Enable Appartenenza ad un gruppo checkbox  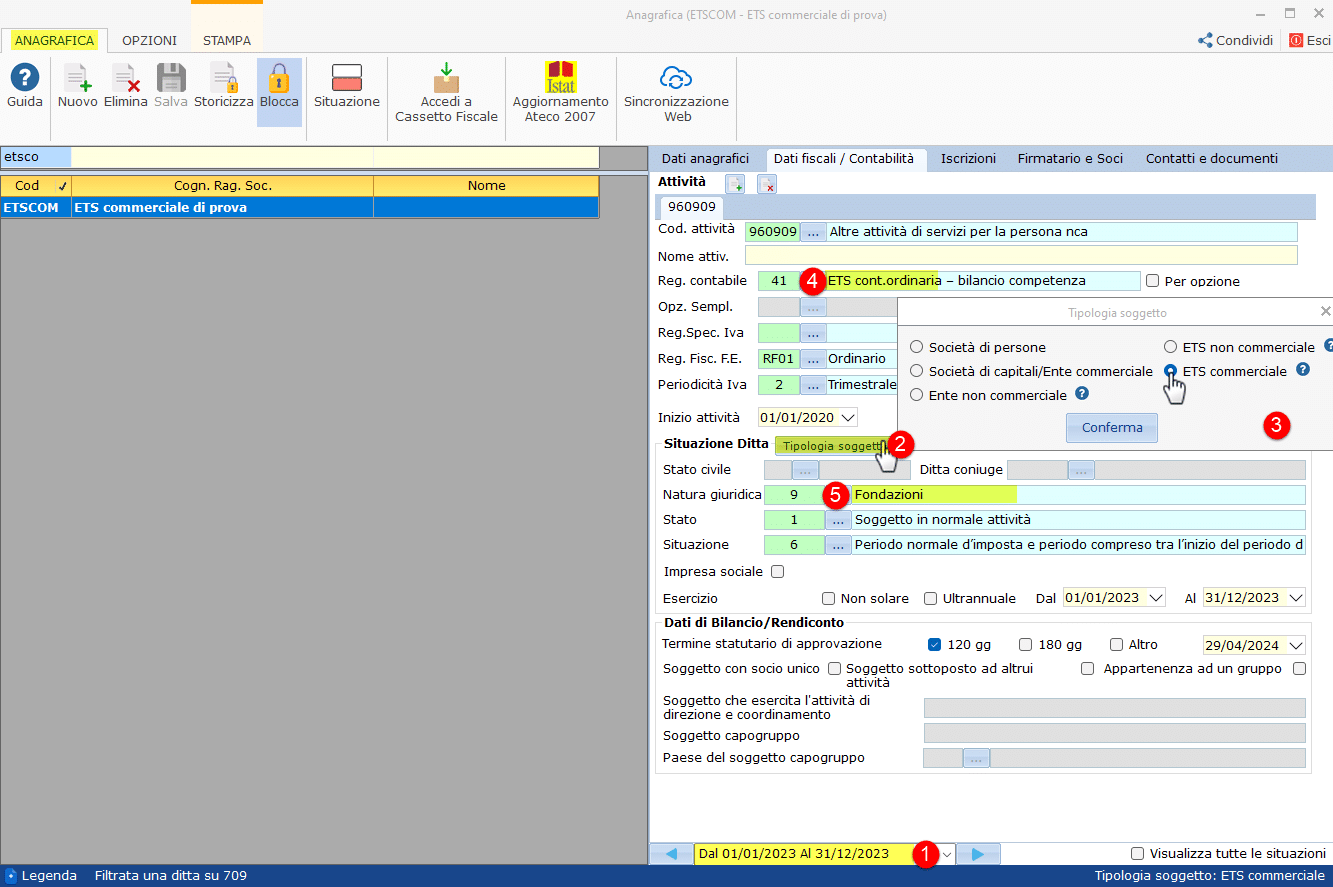(x=1299, y=668)
